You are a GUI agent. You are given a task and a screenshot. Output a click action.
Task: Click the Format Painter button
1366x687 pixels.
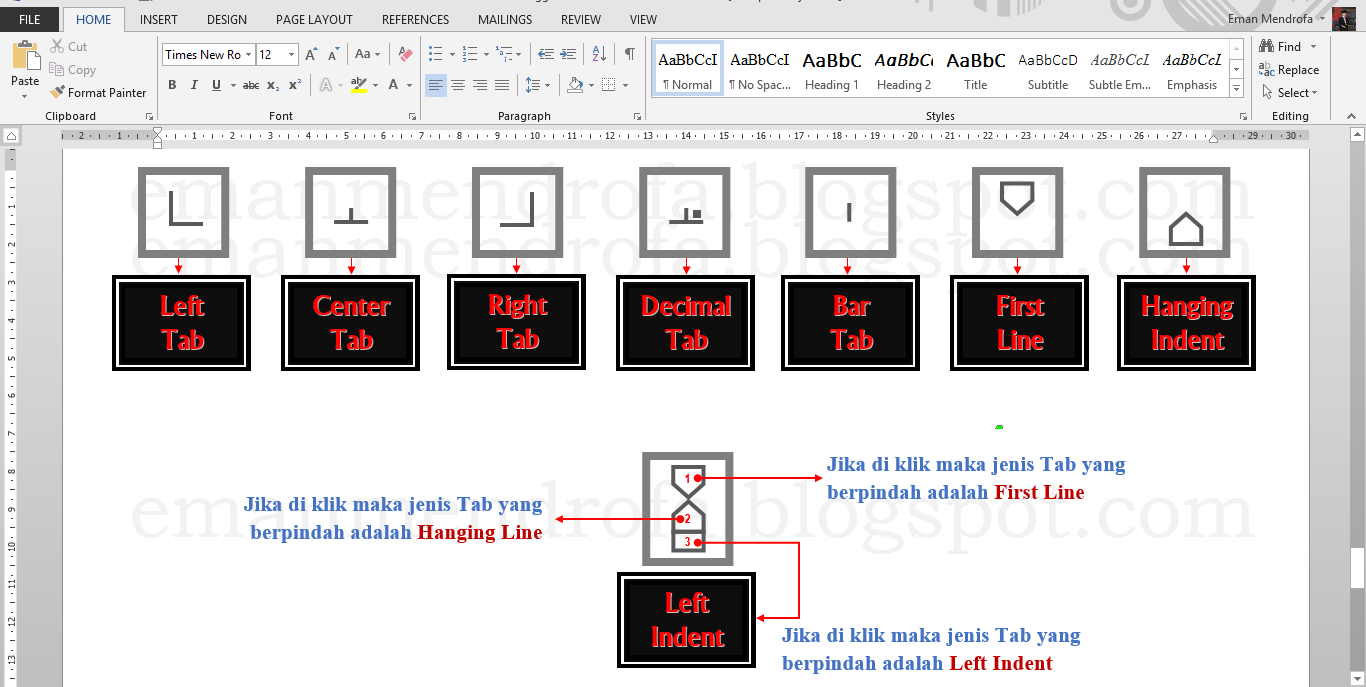click(98, 93)
